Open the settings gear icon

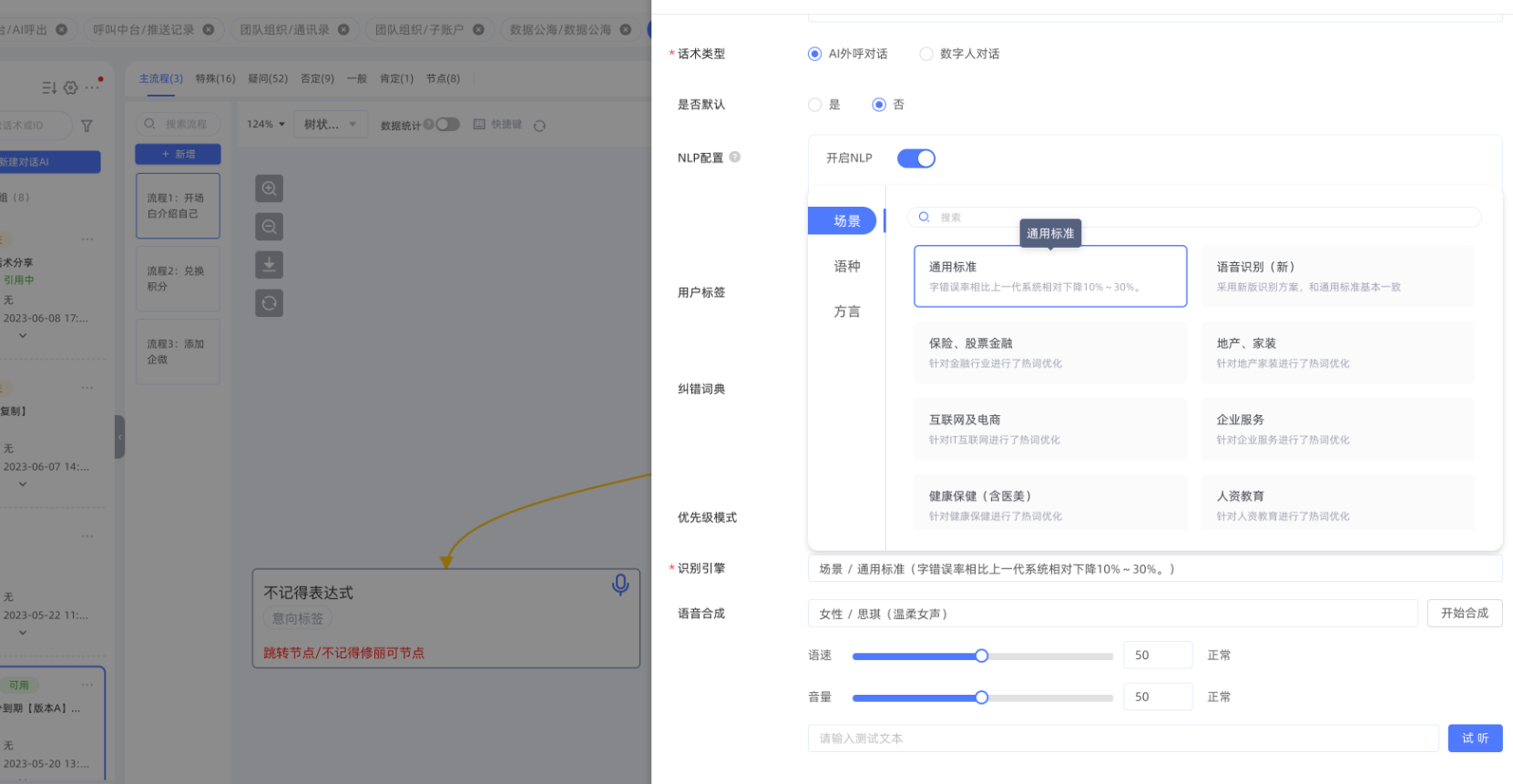pyautogui.click(x=71, y=87)
